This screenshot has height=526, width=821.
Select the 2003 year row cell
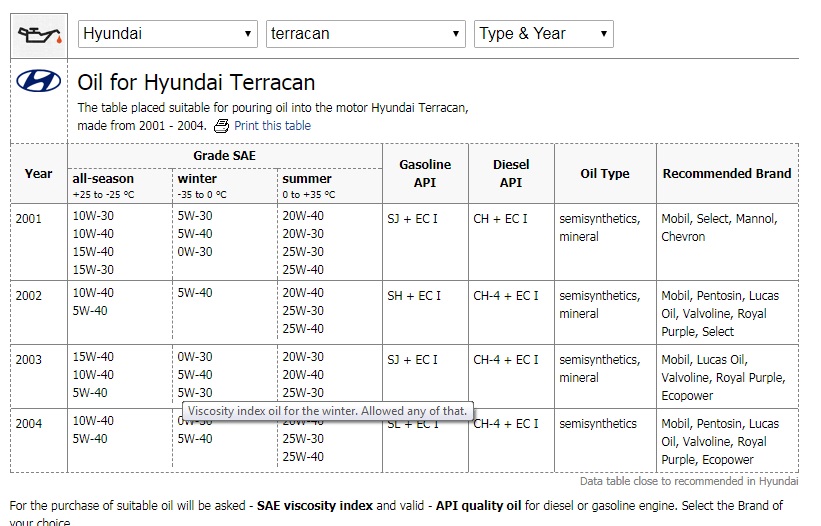[x=30, y=360]
